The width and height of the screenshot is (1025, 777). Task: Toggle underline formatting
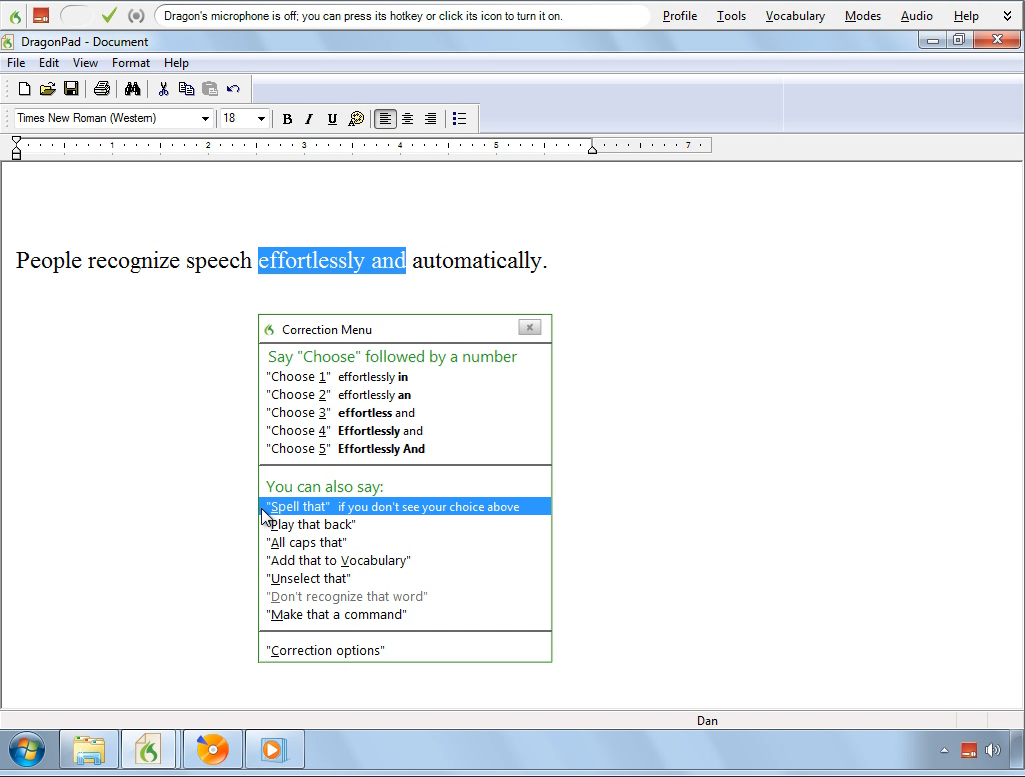[332, 119]
